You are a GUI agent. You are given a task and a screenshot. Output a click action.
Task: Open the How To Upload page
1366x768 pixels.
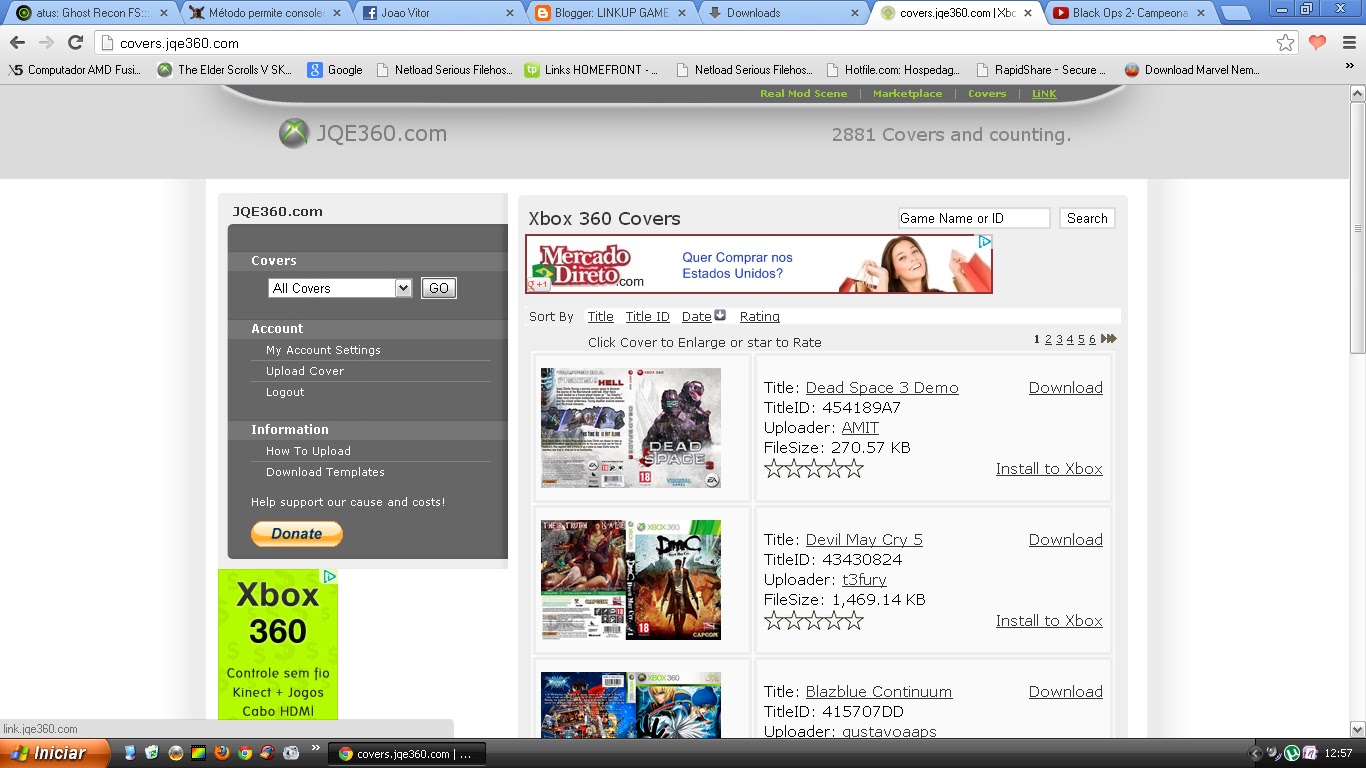(308, 451)
